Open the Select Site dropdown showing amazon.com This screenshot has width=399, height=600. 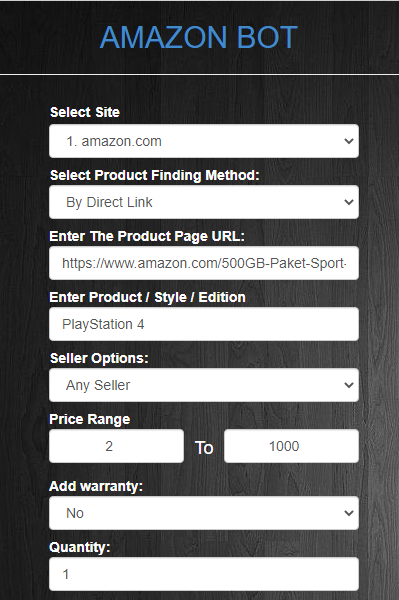pyautogui.click(x=204, y=141)
